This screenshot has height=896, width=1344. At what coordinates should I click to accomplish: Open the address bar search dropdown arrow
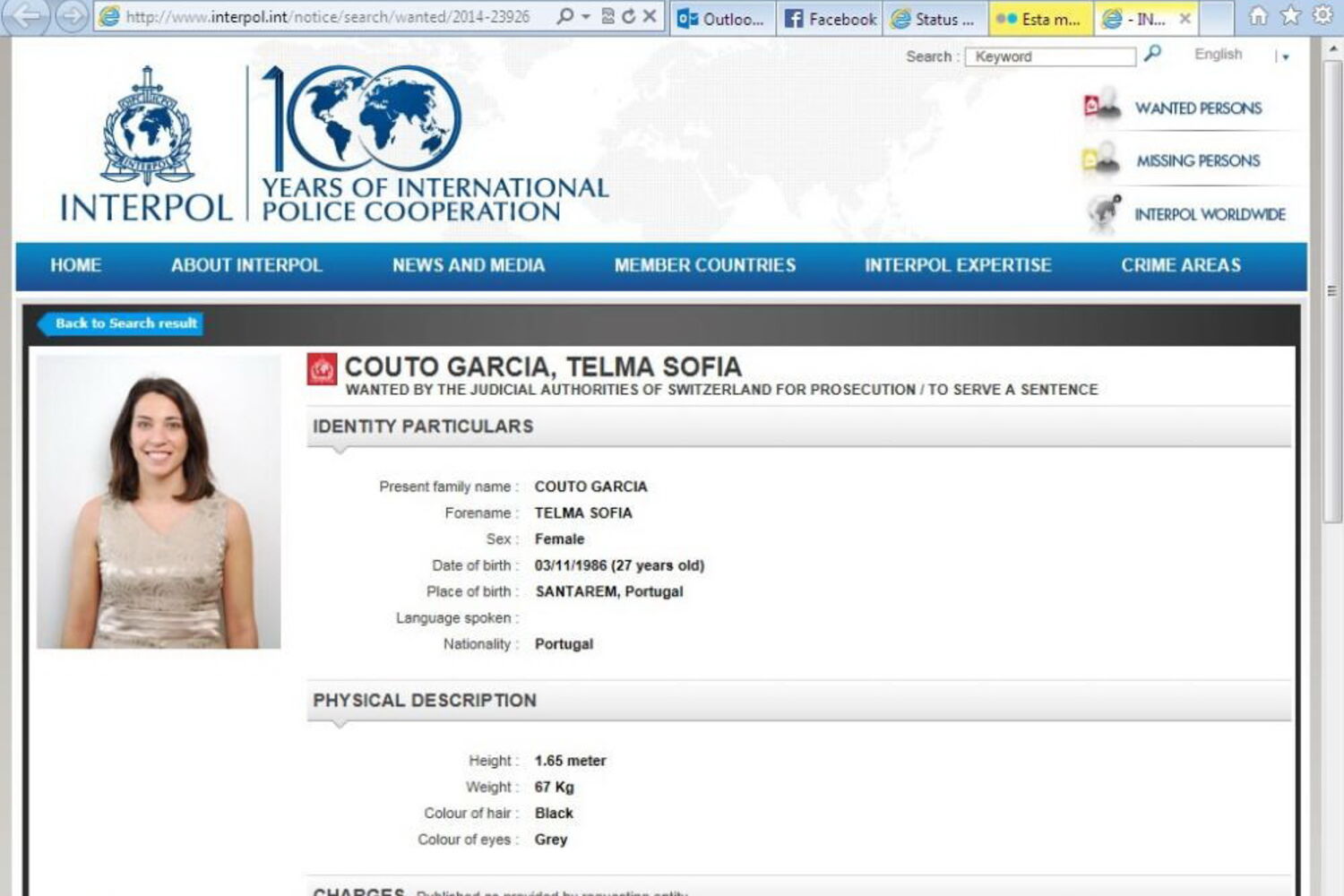586,16
